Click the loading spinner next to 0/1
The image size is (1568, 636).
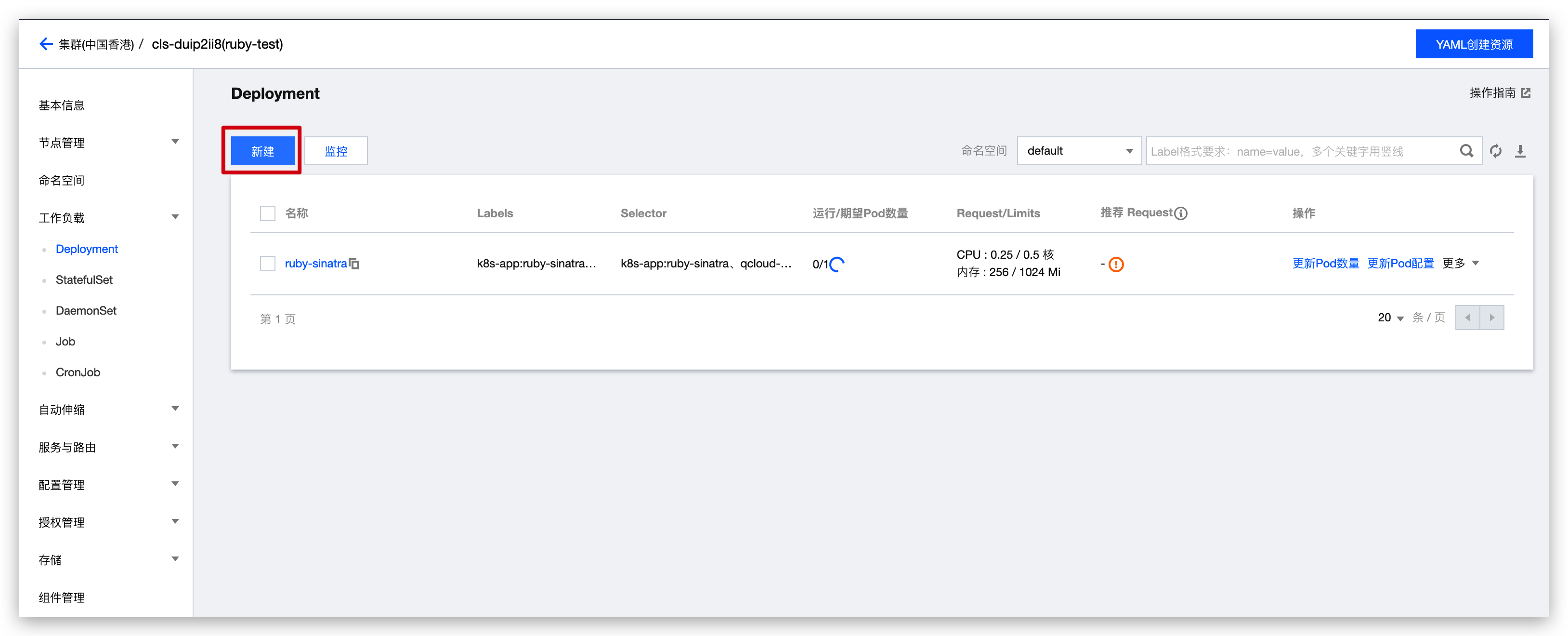[837, 265]
